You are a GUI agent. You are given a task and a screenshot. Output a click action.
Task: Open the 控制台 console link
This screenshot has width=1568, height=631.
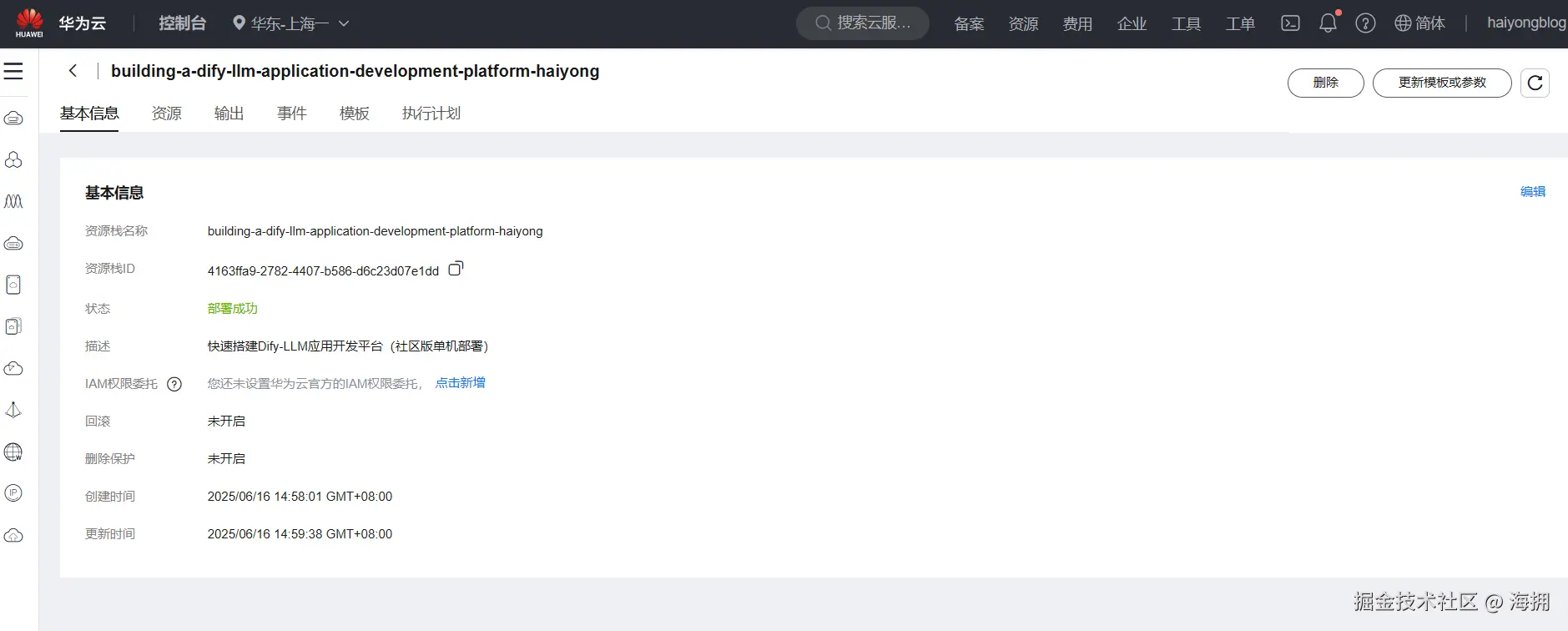point(183,23)
